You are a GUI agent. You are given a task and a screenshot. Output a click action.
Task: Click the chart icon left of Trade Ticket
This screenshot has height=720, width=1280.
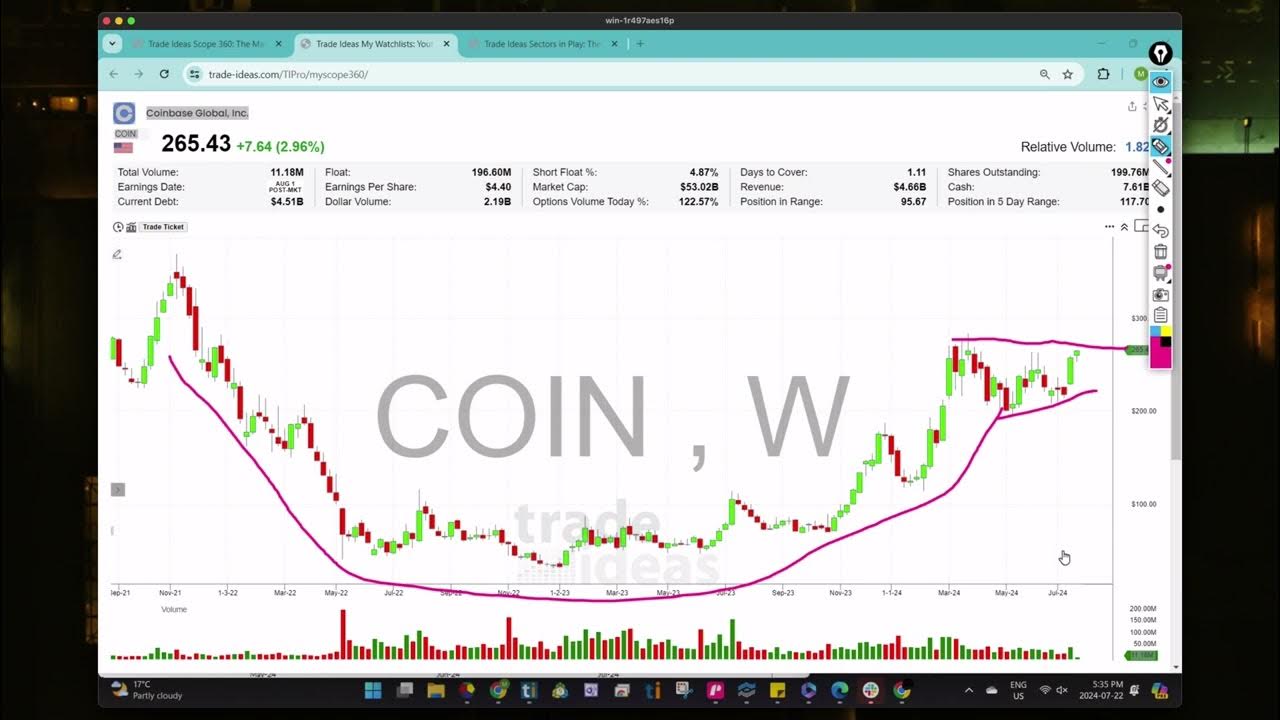[130, 227]
